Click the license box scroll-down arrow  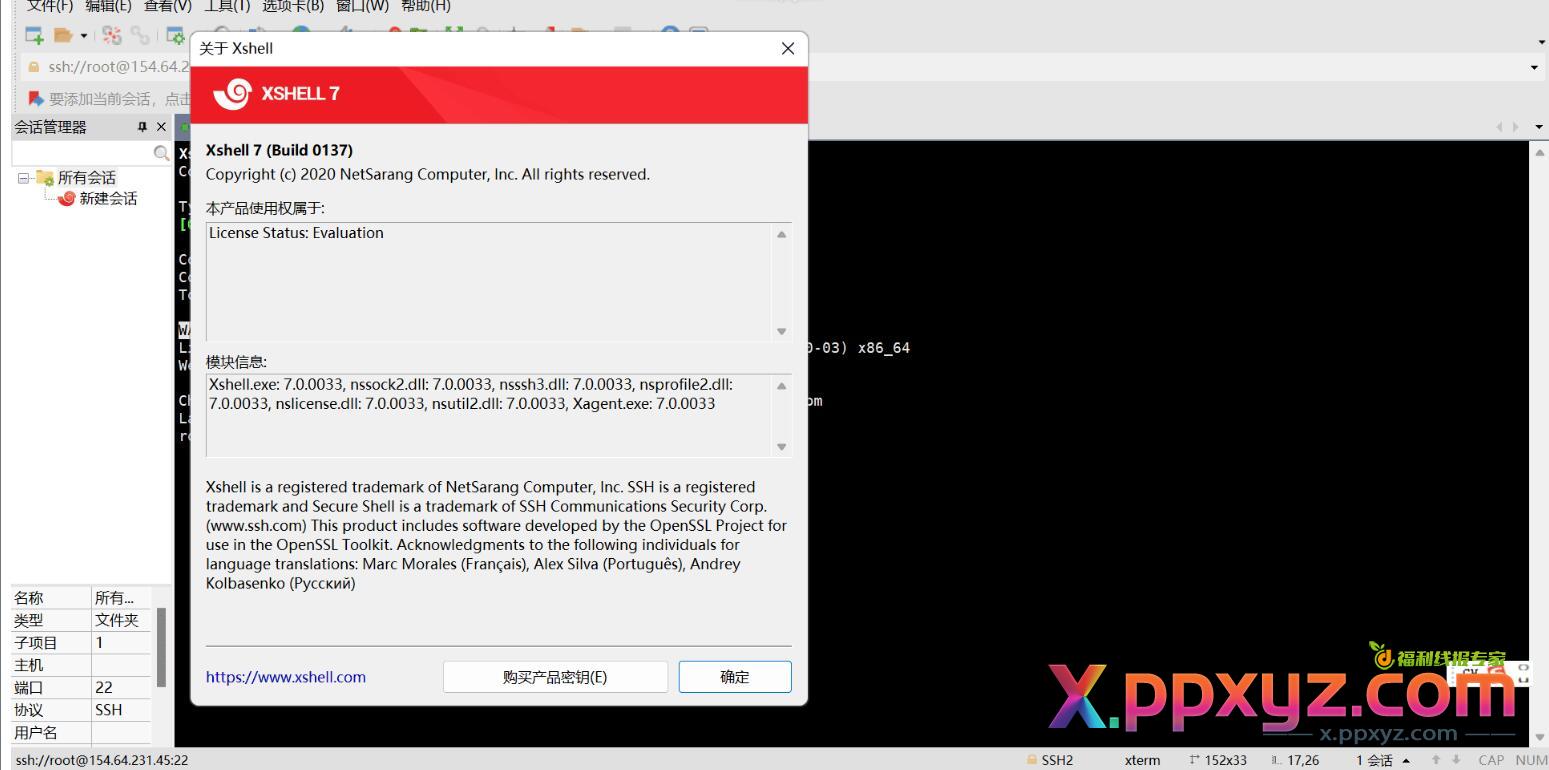(x=782, y=331)
